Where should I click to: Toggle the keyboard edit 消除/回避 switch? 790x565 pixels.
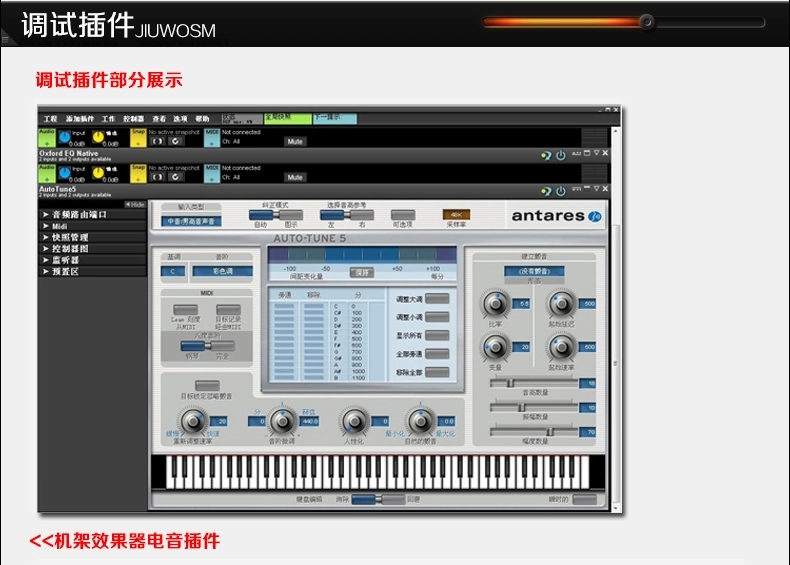coord(378,499)
